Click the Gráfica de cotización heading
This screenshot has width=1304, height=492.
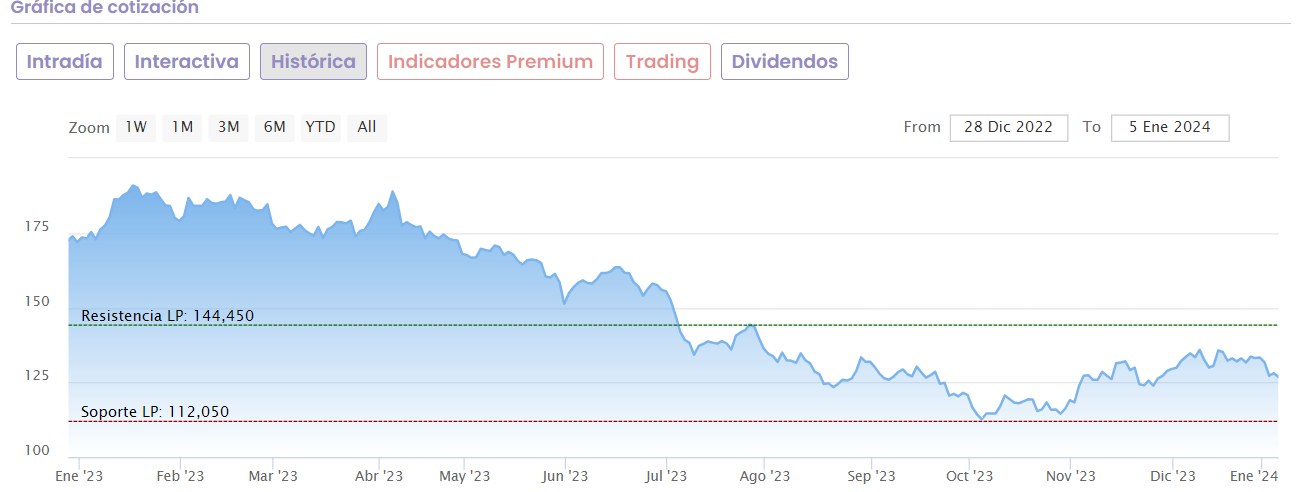(105, 8)
